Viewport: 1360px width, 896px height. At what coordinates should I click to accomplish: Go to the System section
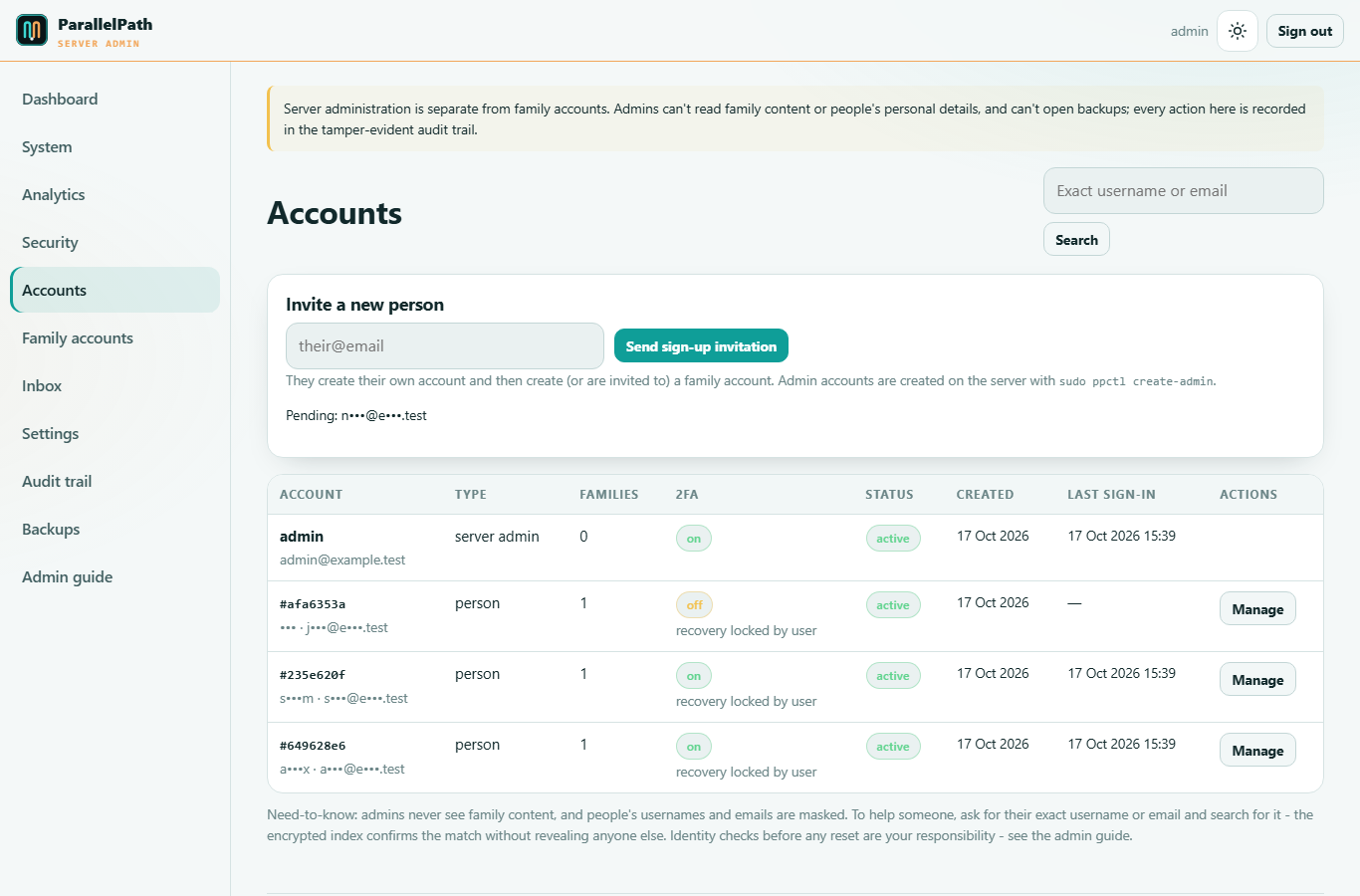[x=114, y=146]
